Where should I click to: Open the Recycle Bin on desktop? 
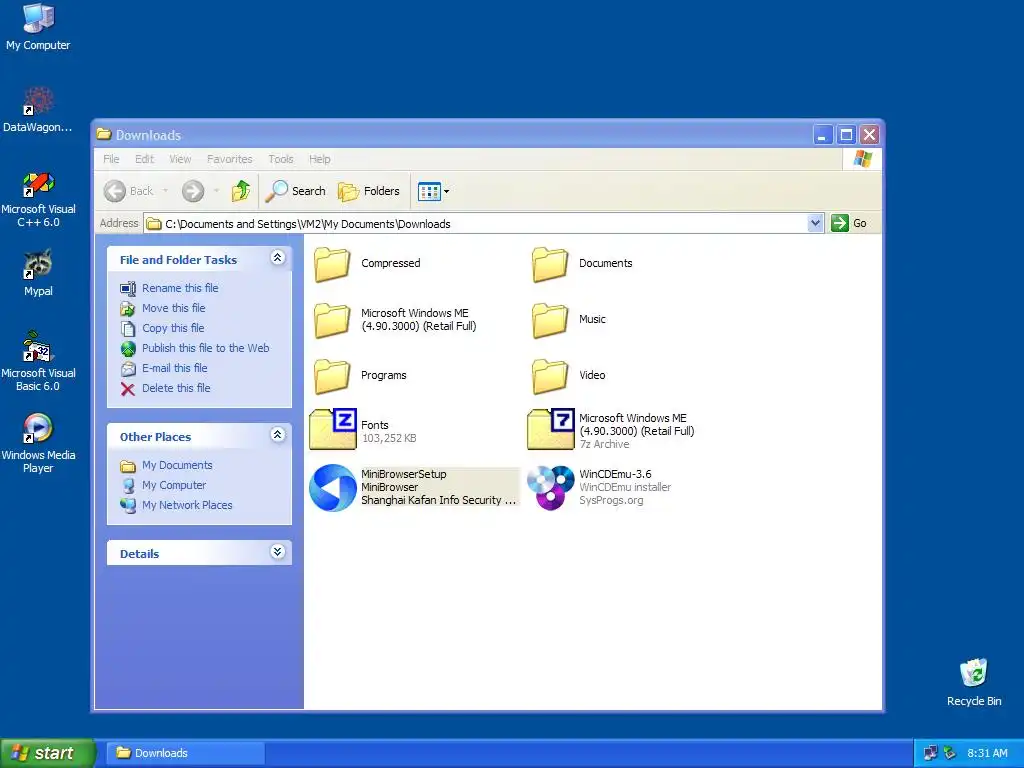pyautogui.click(x=974, y=682)
